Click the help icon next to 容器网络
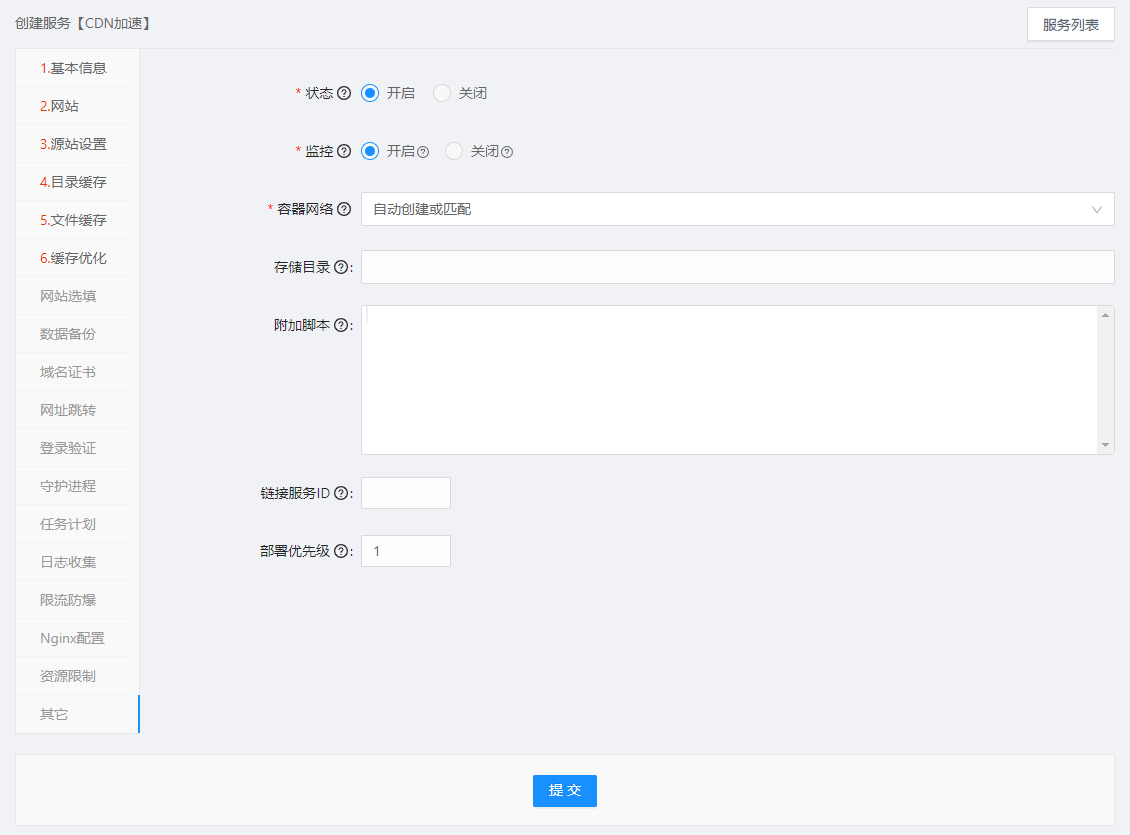The height and width of the screenshot is (835, 1130). point(344,209)
